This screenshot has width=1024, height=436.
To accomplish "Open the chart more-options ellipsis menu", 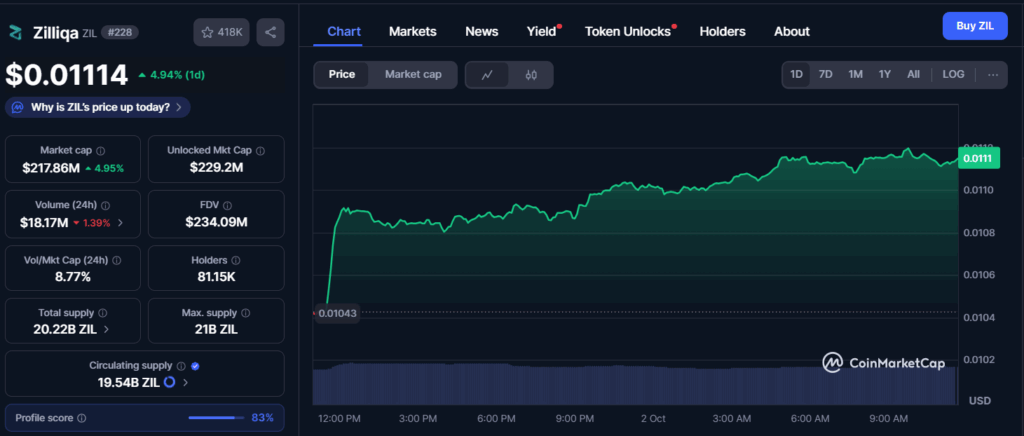I will (x=992, y=74).
